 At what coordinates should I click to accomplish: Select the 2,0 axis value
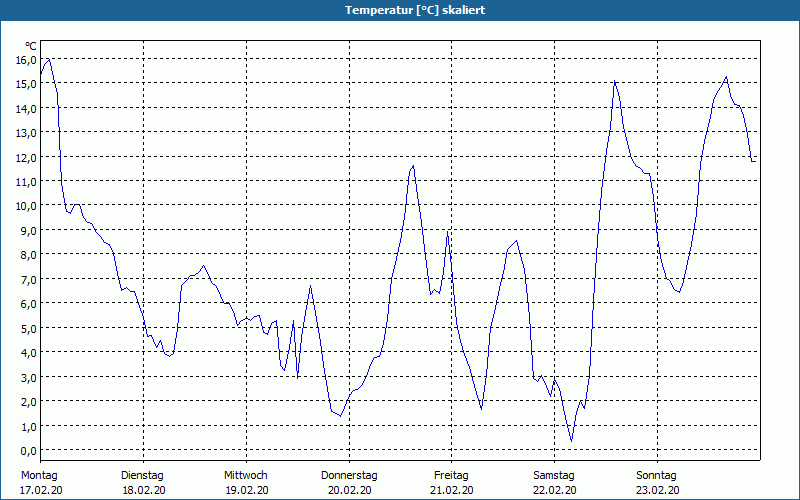coord(28,402)
